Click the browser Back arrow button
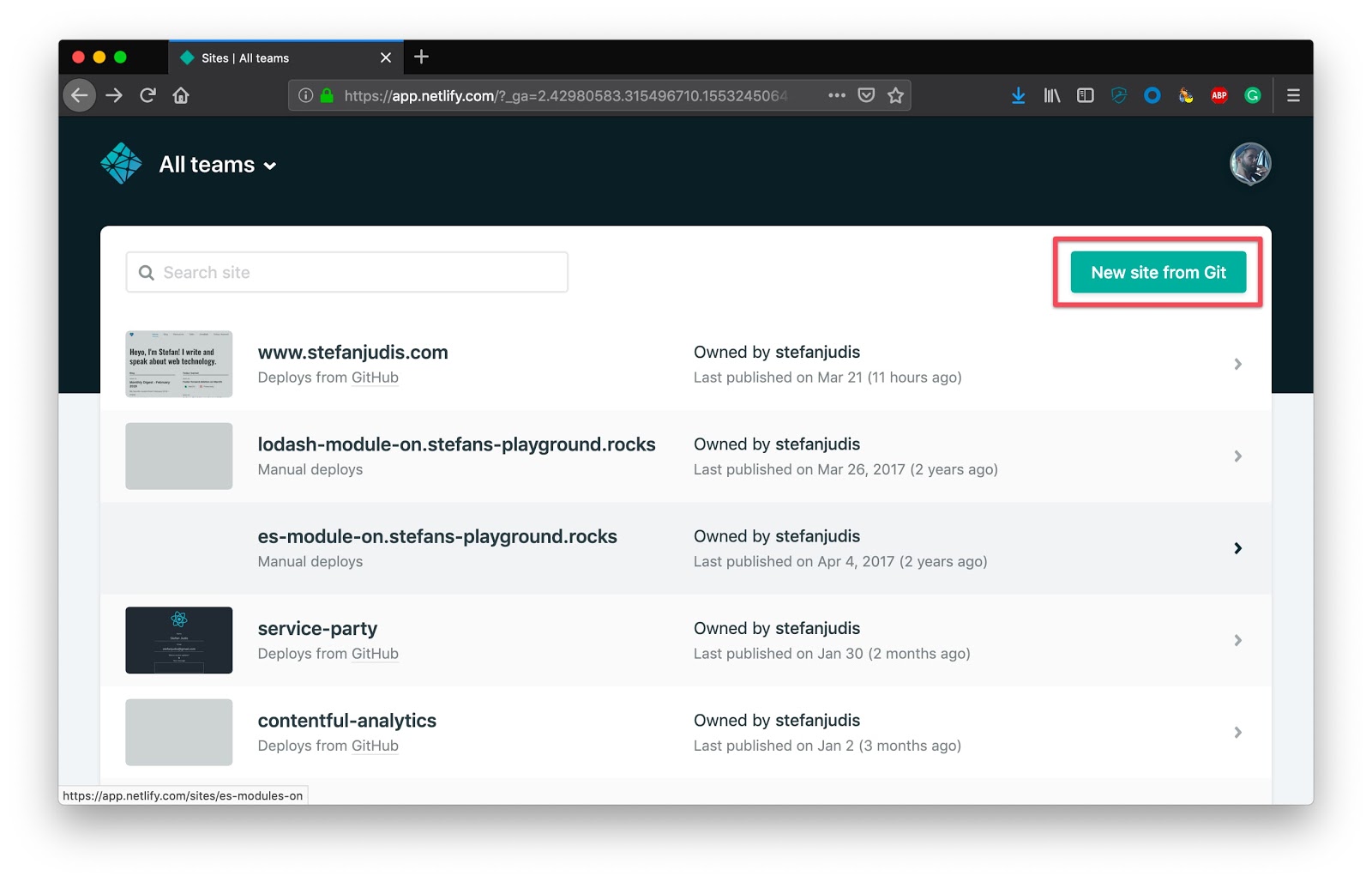The height and width of the screenshot is (882, 1372). (79, 95)
